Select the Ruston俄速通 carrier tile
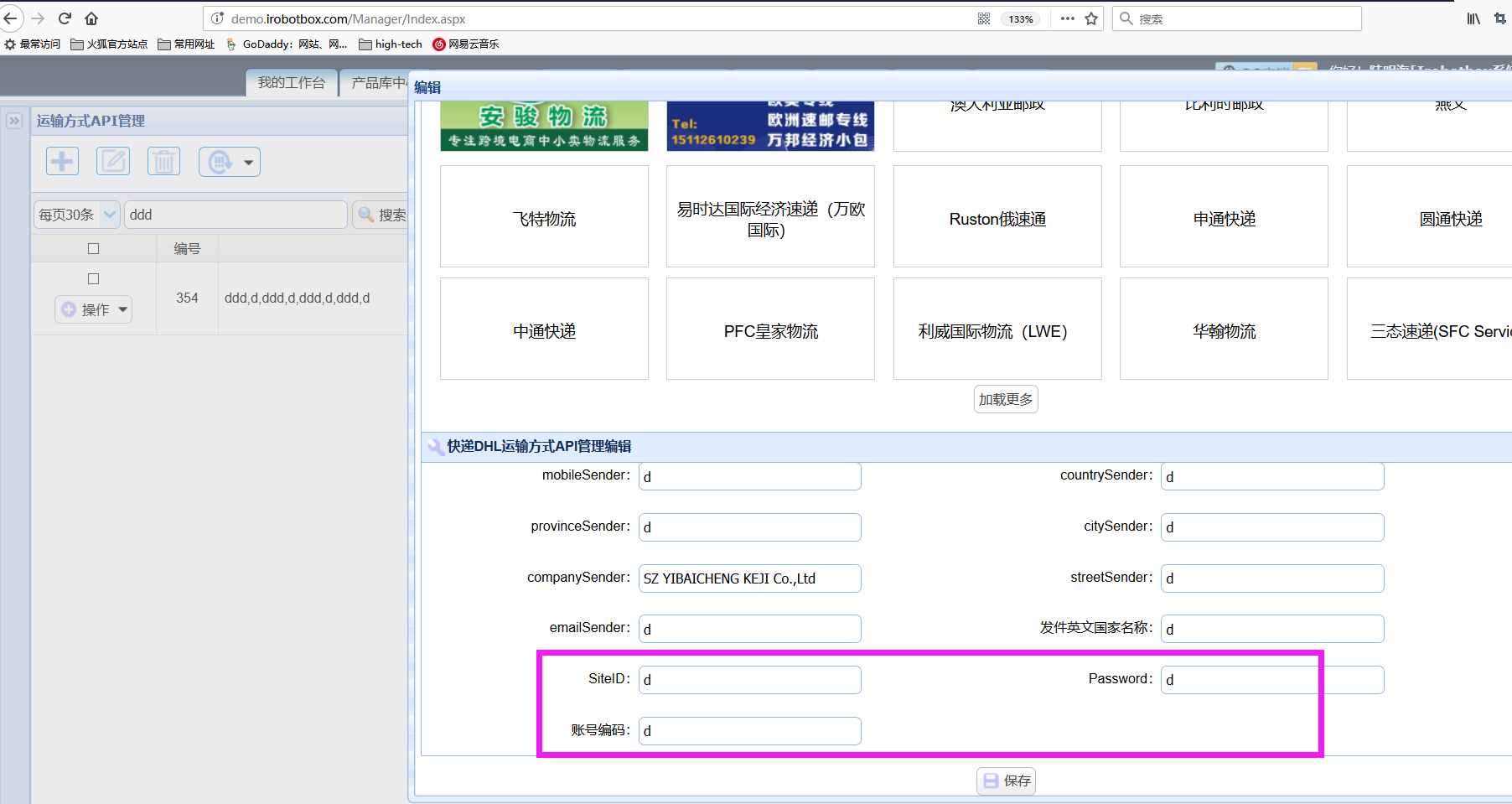Image resolution: width=1512 pixels, height=804 pixels. [997, 216]
